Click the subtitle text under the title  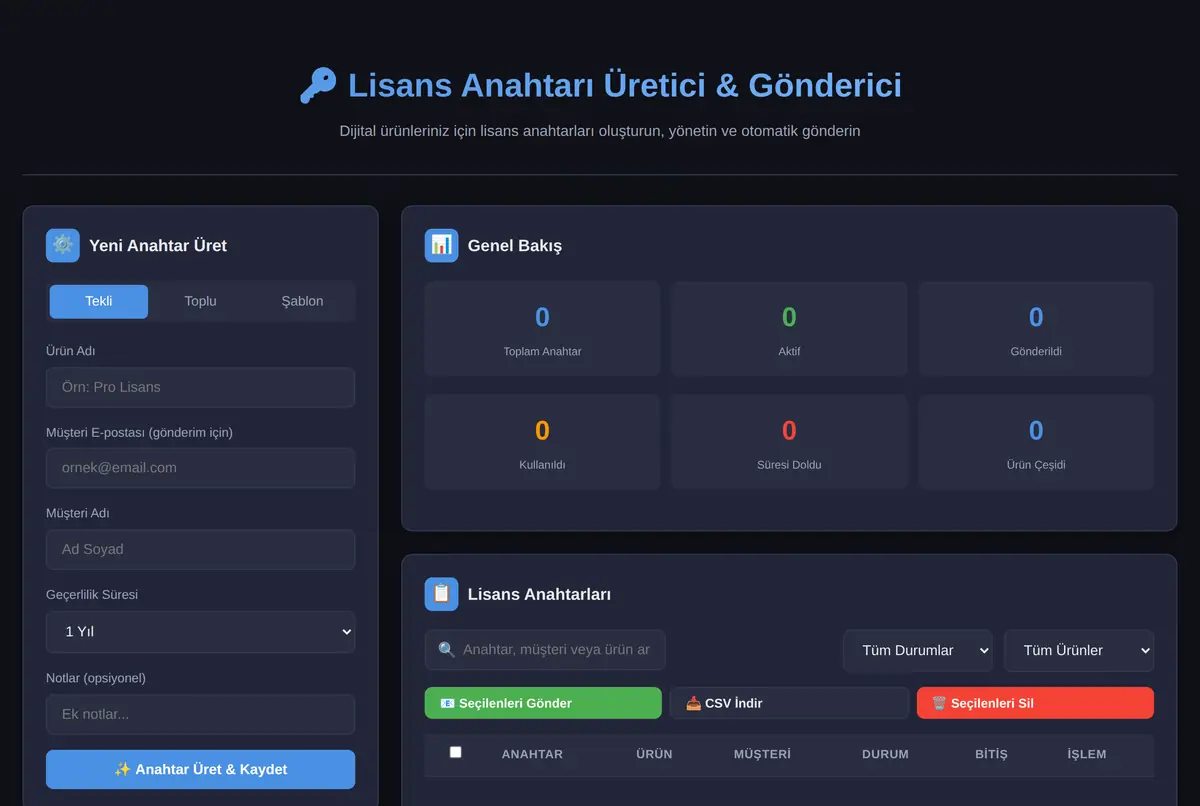[x=600, y=131]
